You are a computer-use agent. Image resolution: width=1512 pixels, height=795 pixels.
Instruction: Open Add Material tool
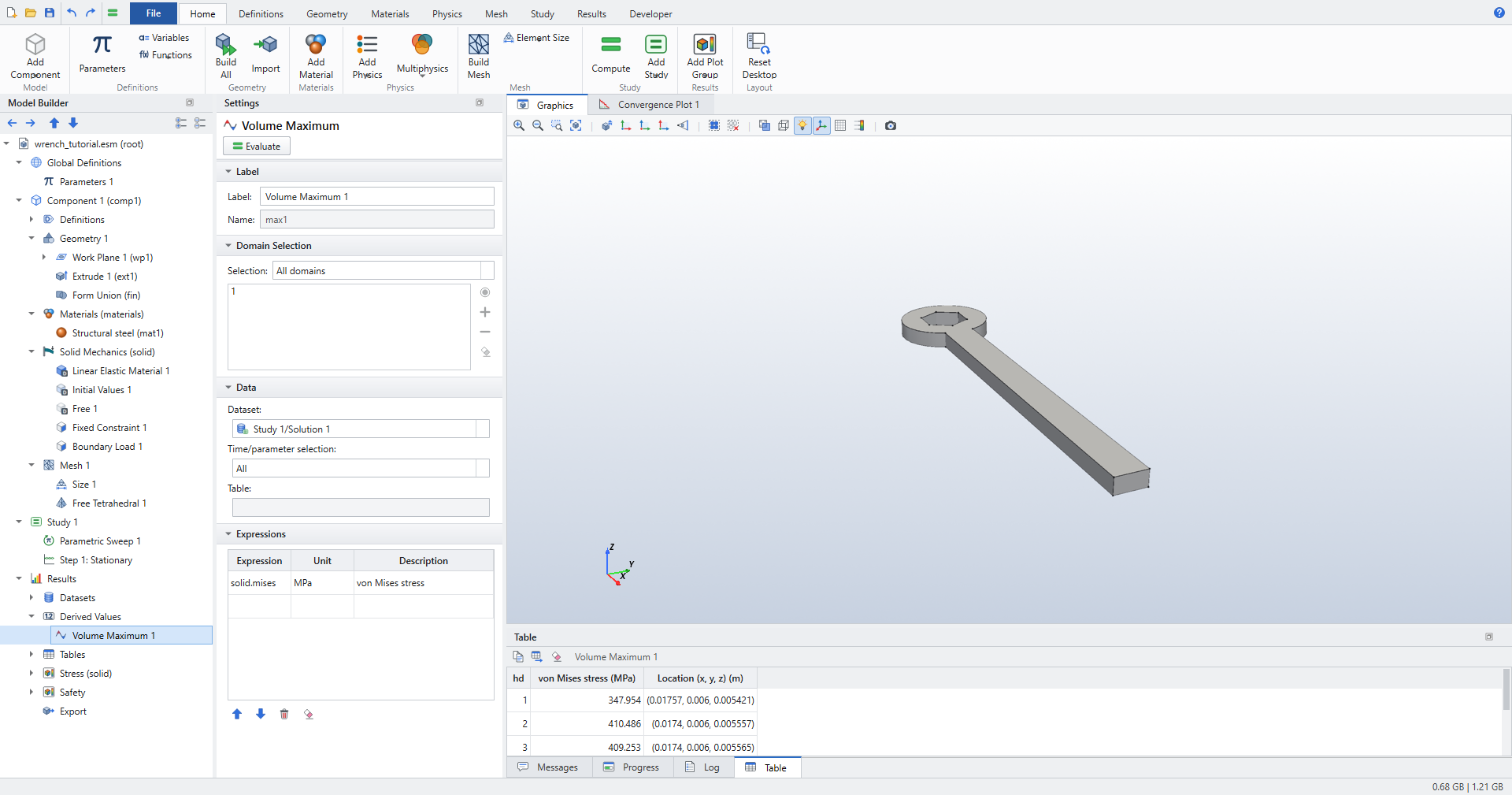coord(316,55)
